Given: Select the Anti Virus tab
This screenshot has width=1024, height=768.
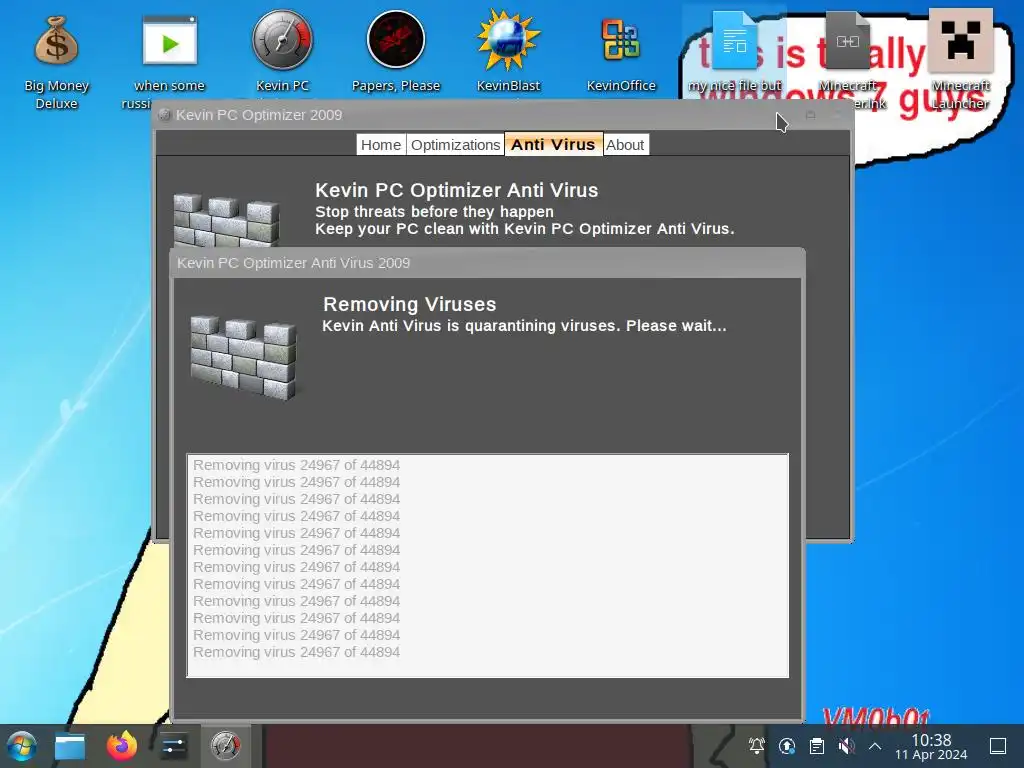Looking at the screenshot, I should click(x=553, y=145).
